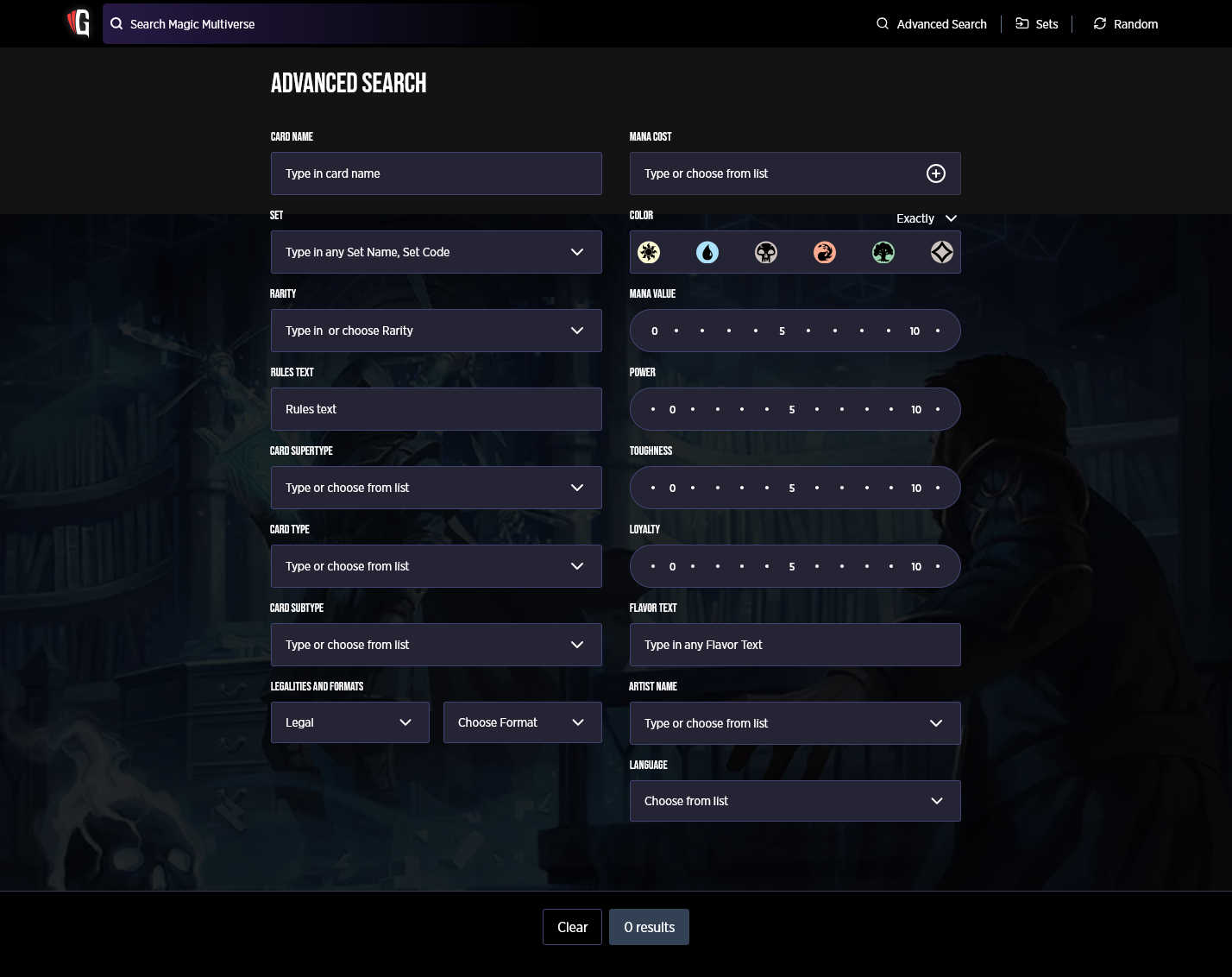Open the Sets page from the top bar
Screen dimensions: 1232x977
coord(1037,23)
